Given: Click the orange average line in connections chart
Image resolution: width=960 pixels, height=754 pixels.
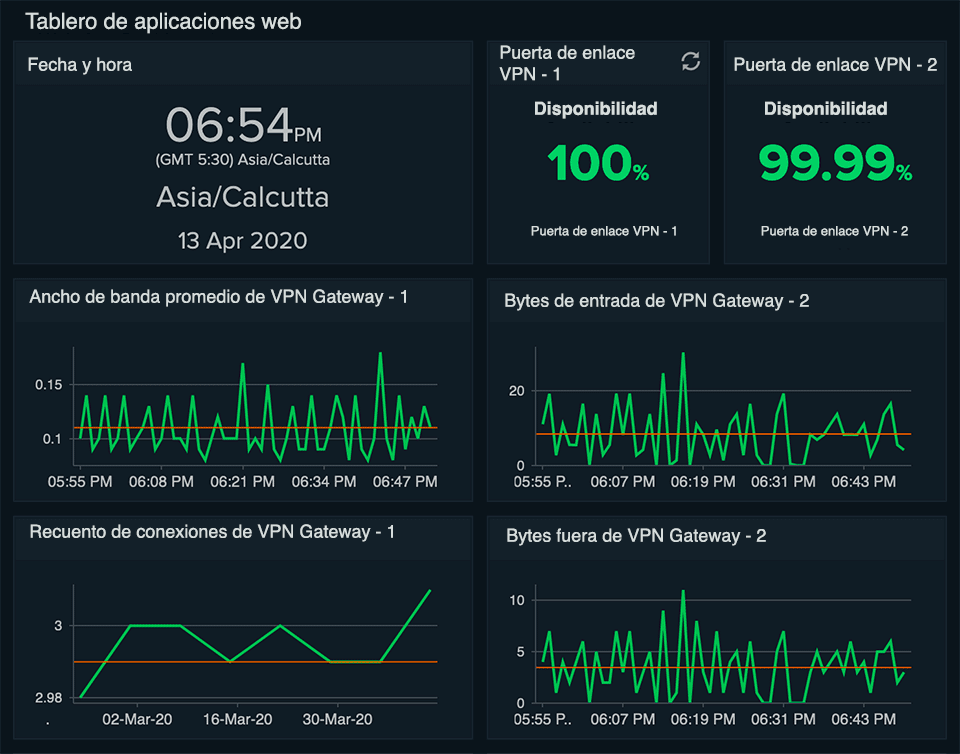Looking at the screenshot, I should coord(255,662).
